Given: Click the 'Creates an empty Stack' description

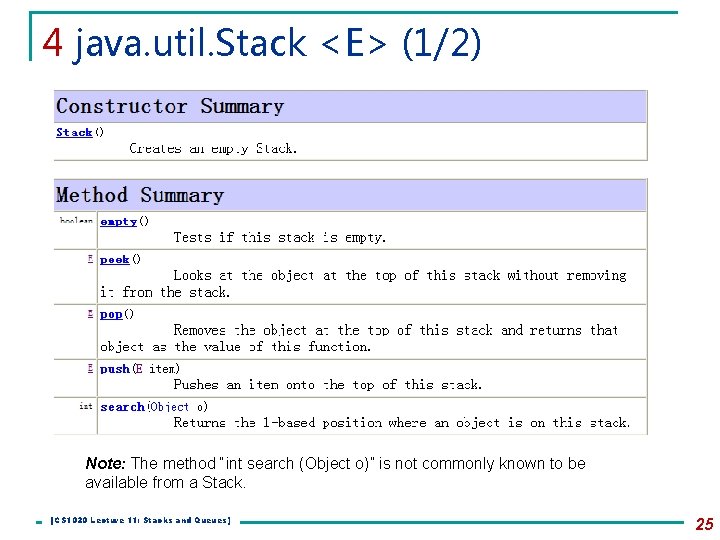Looking at the screenshot, I should point(213,148).
